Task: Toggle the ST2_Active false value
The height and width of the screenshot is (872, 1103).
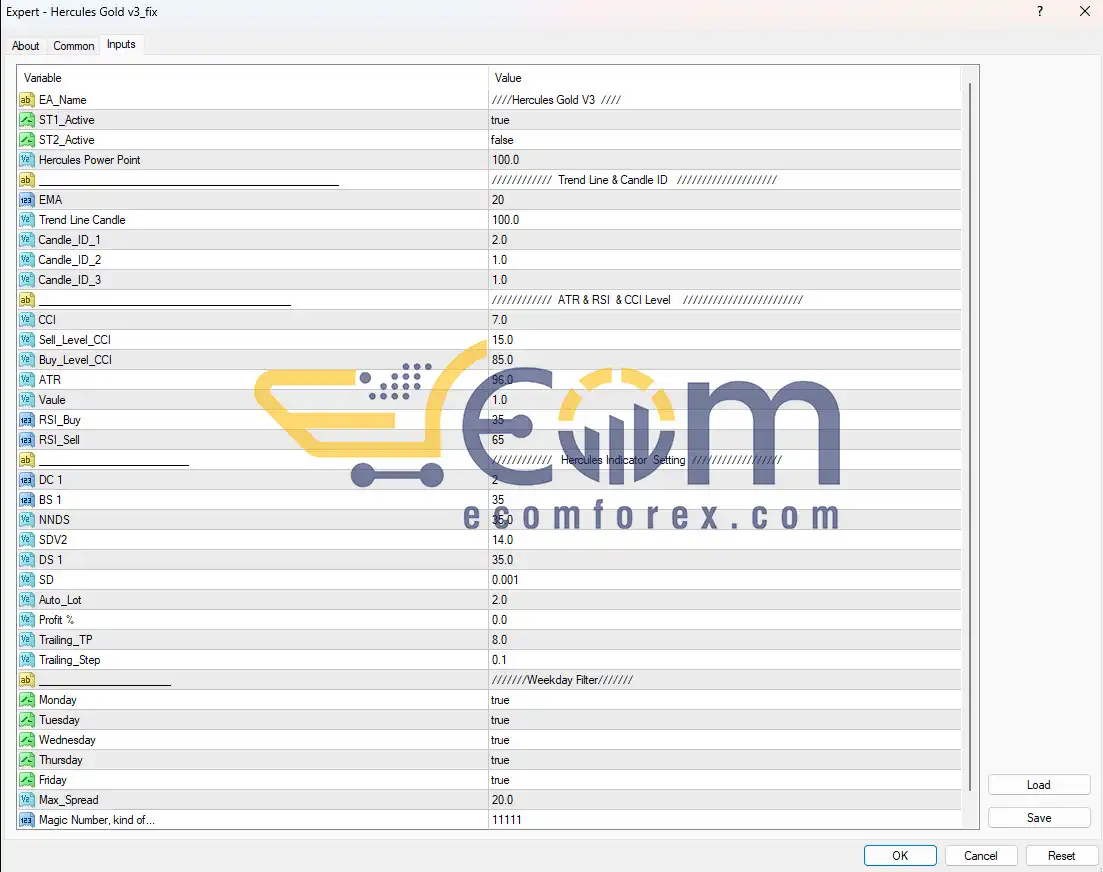Action: [724, 140]
